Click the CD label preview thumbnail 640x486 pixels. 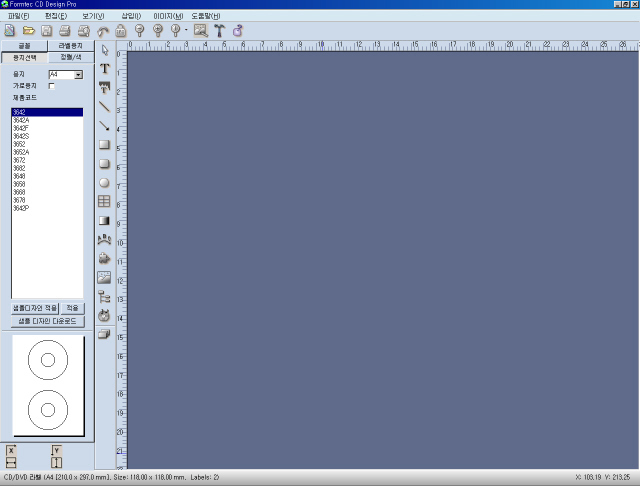pyautogui.click(x=48, y=385)
